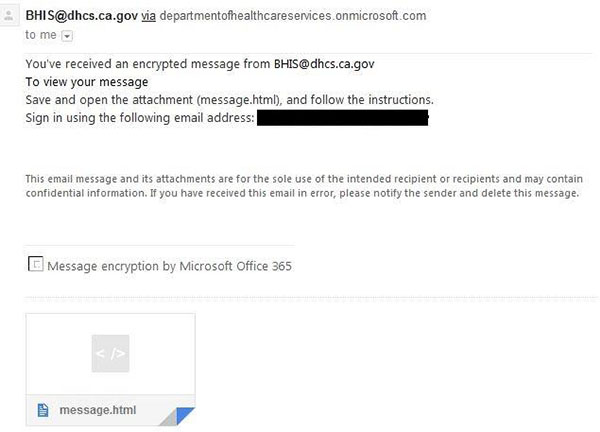The image size is (600, 432).
Task: Click the "You've received an encrypted message" line
Action: [200, 64]
